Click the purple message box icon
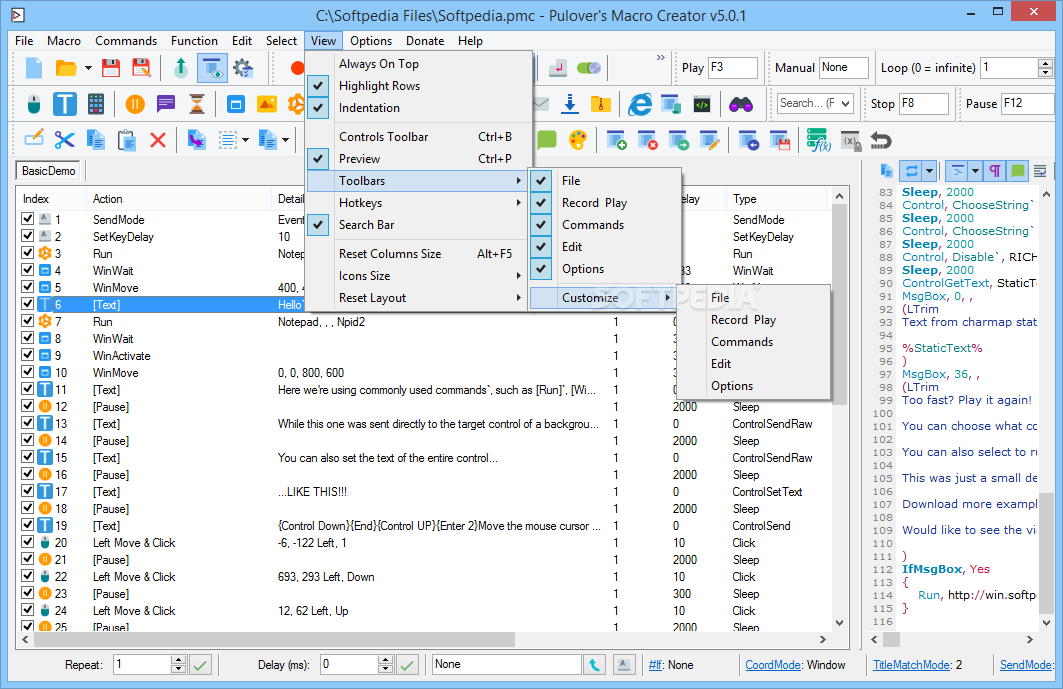 [x=165, y=104]
